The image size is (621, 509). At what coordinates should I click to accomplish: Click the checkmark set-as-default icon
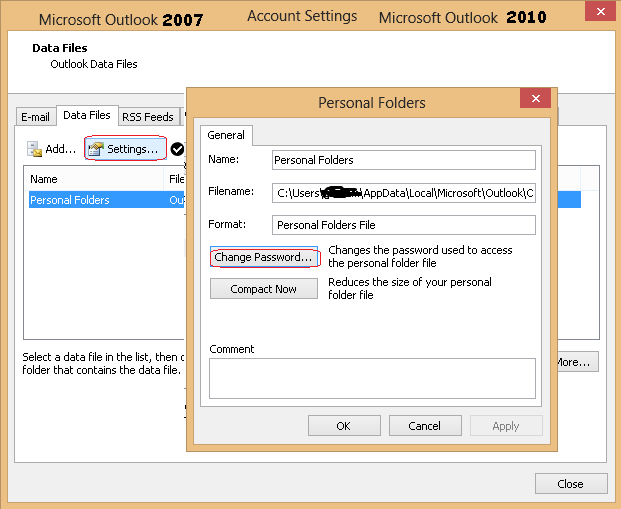tap(177, 149)
